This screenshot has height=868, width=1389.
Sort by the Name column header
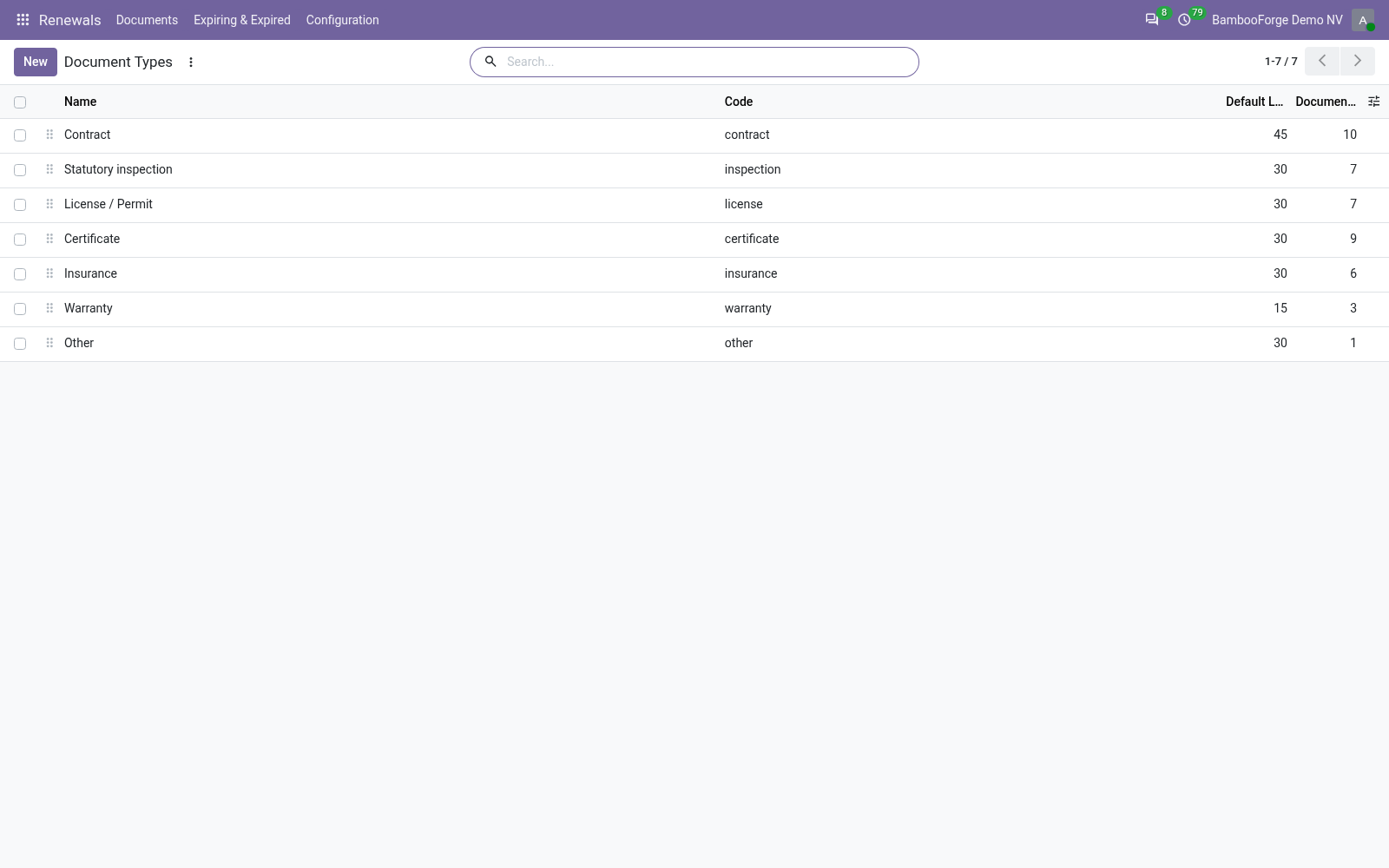click(x=80, y=102)
